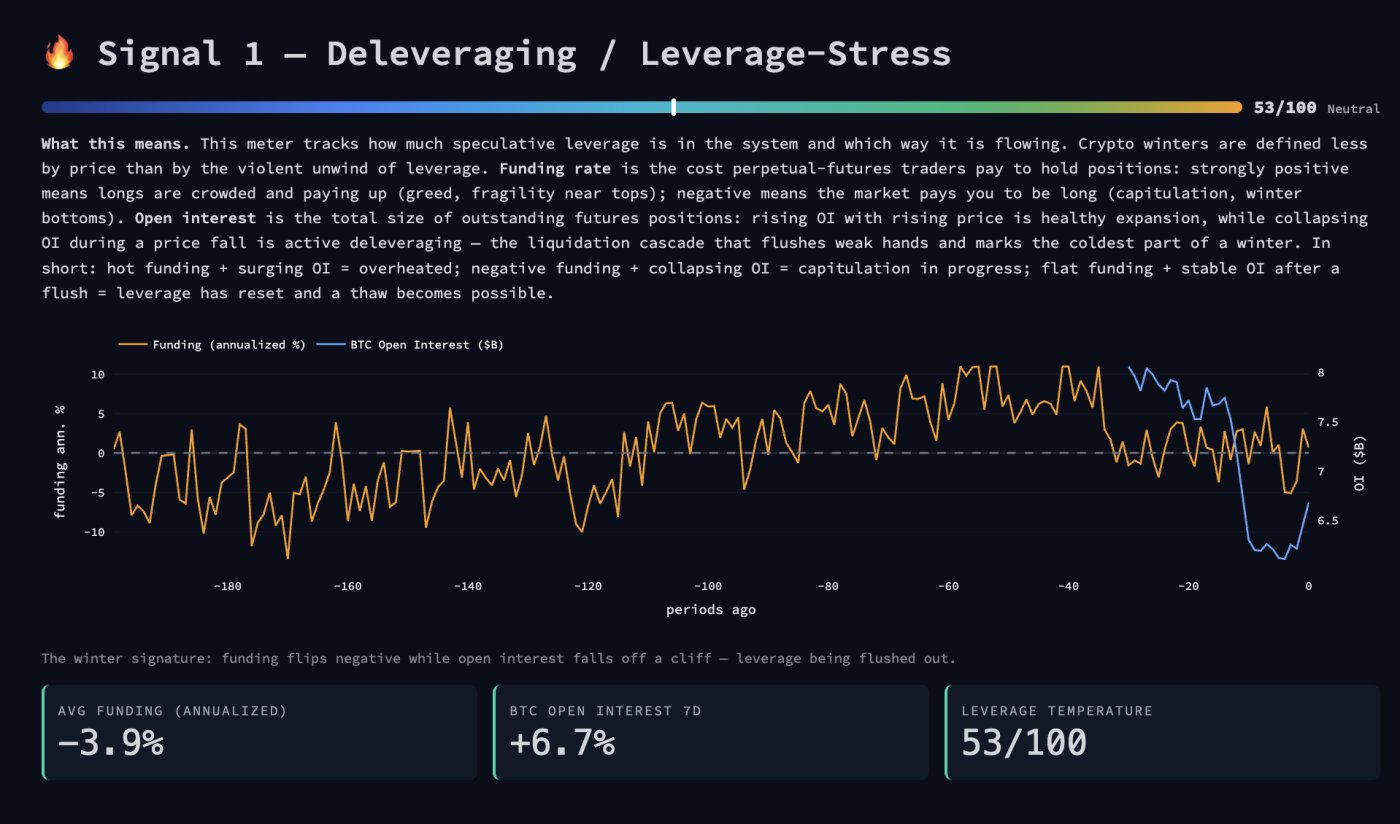Image resolution: width=1400 pixels, height=824 pixels.
Task: Click the left axis tick label -10
Action: tap(94, 532)
